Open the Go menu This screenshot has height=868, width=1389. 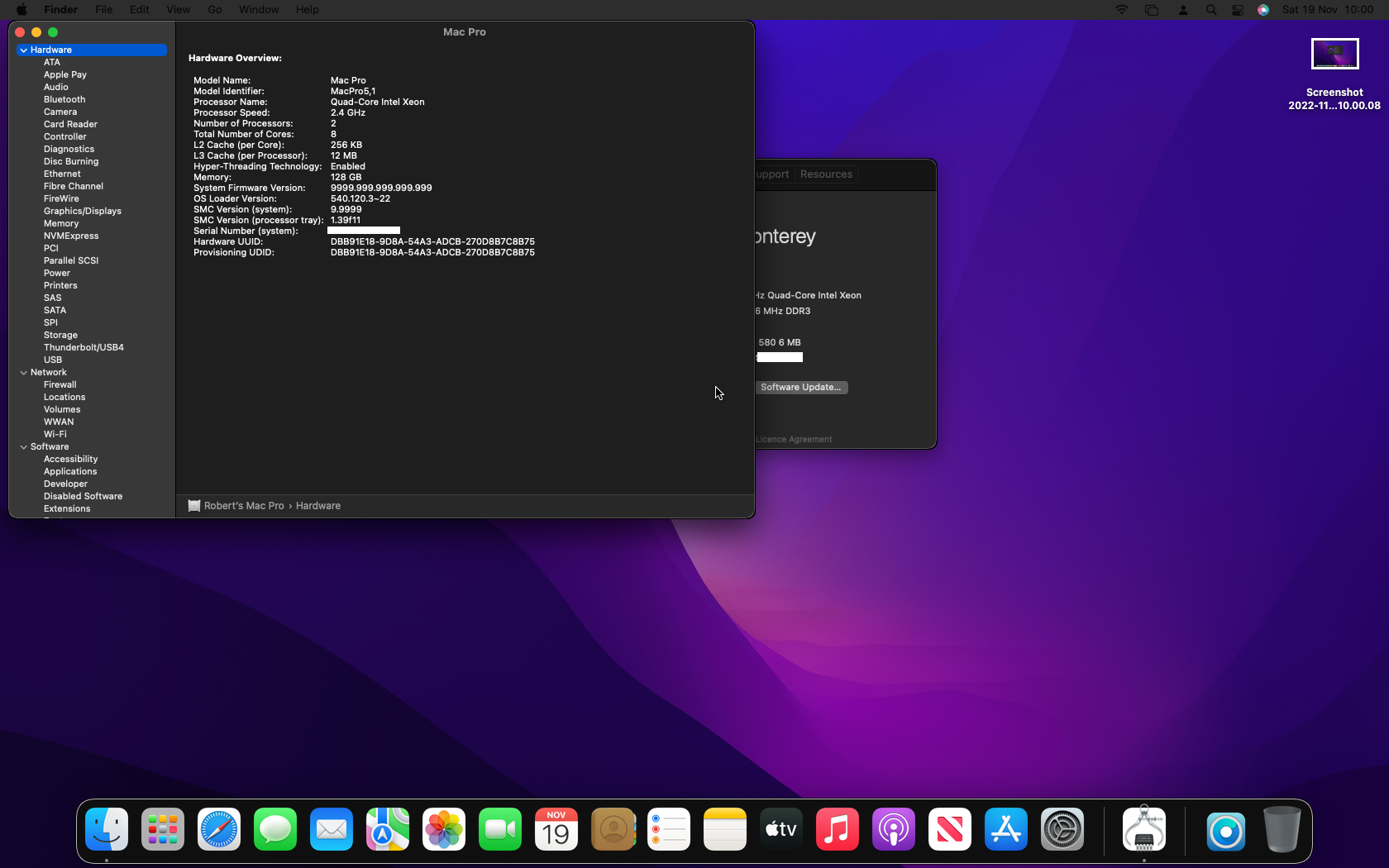click(x=215, y=10)
